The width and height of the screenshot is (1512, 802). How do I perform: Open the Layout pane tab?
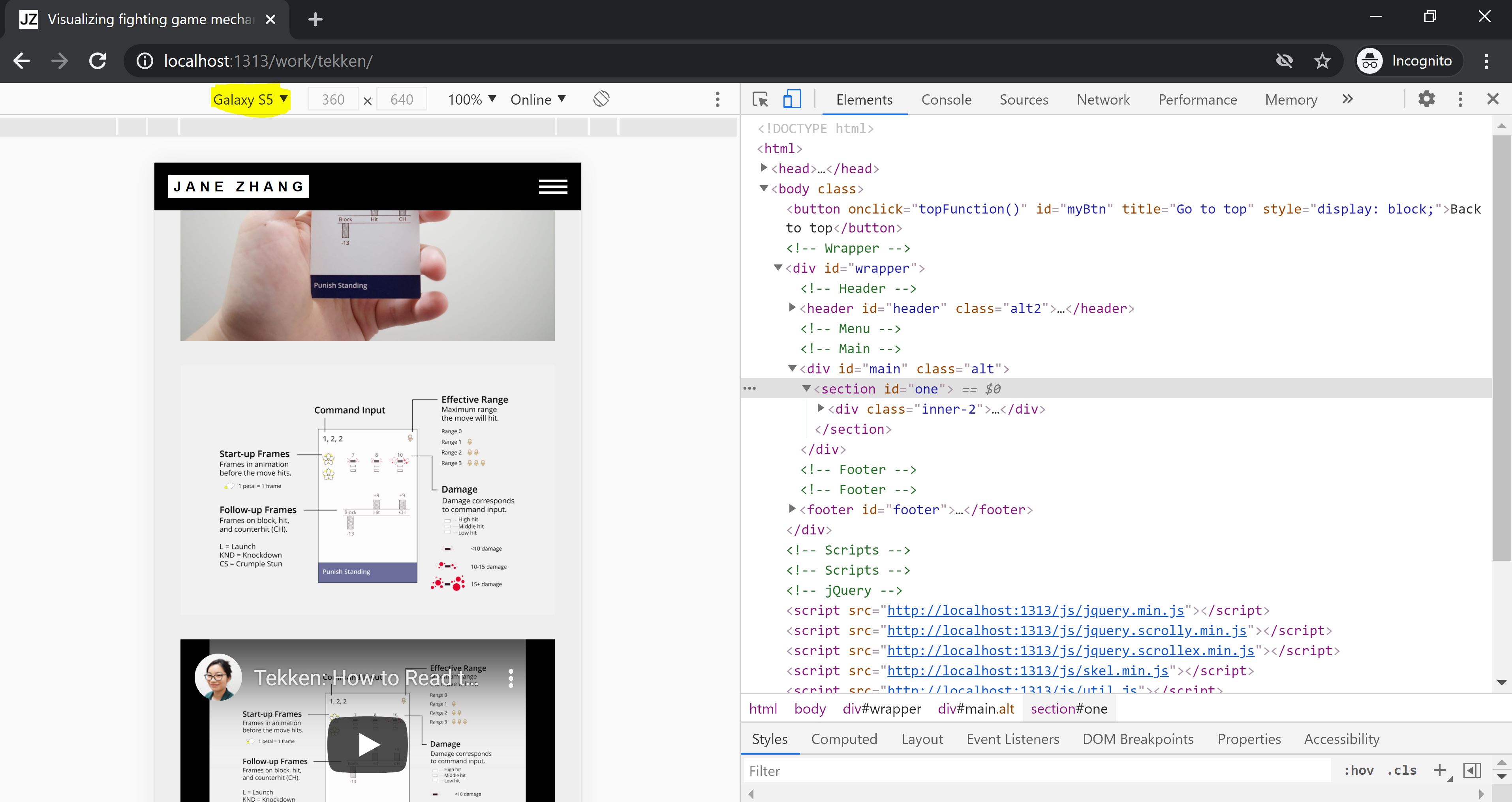click(922, 738)
